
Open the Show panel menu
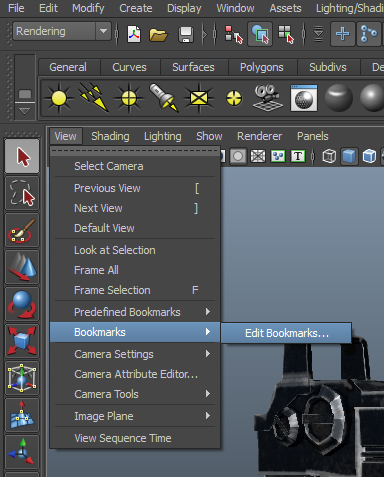209,136
